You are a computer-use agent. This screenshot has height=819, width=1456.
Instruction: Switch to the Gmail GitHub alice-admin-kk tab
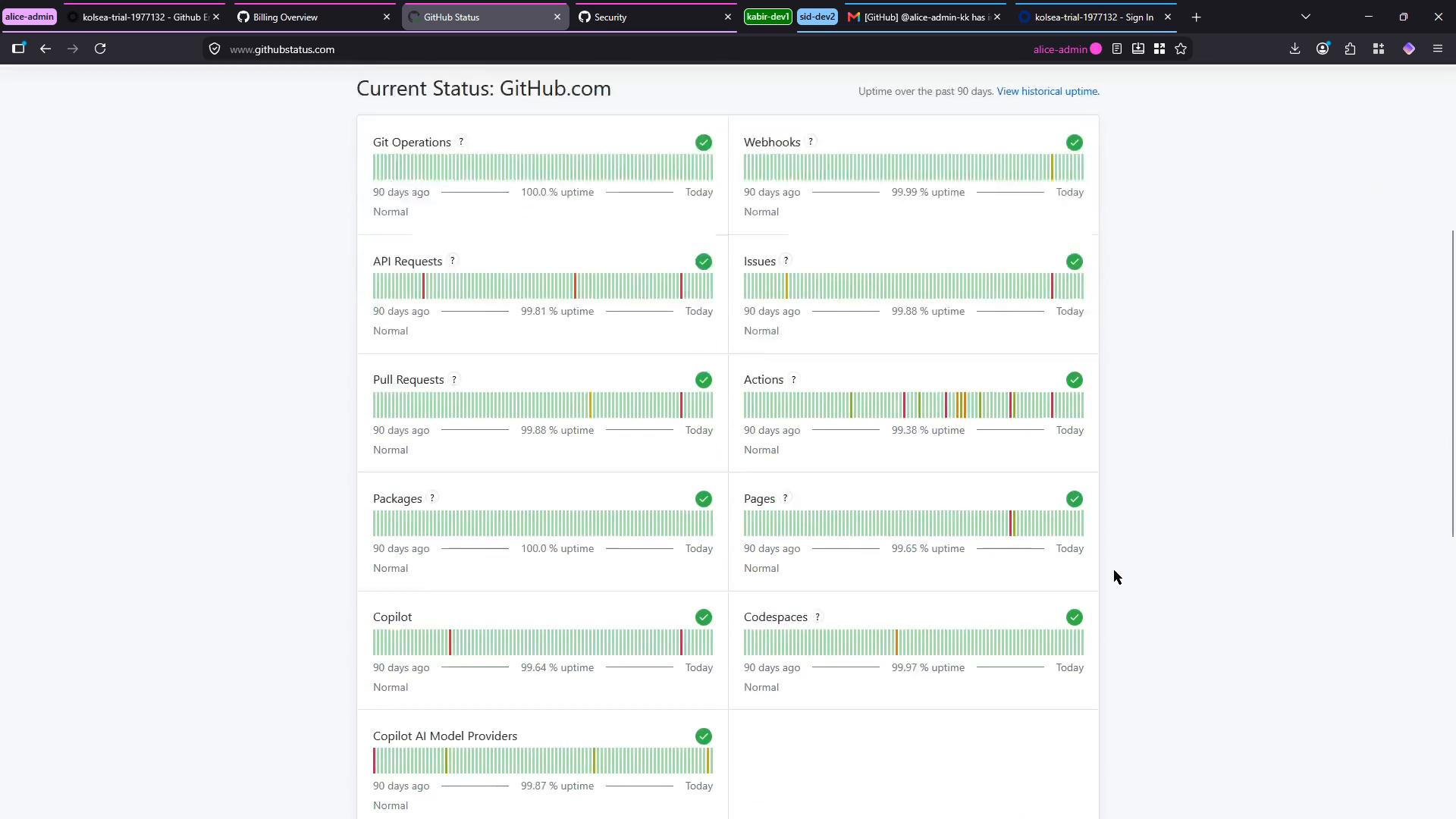point(924,17)
